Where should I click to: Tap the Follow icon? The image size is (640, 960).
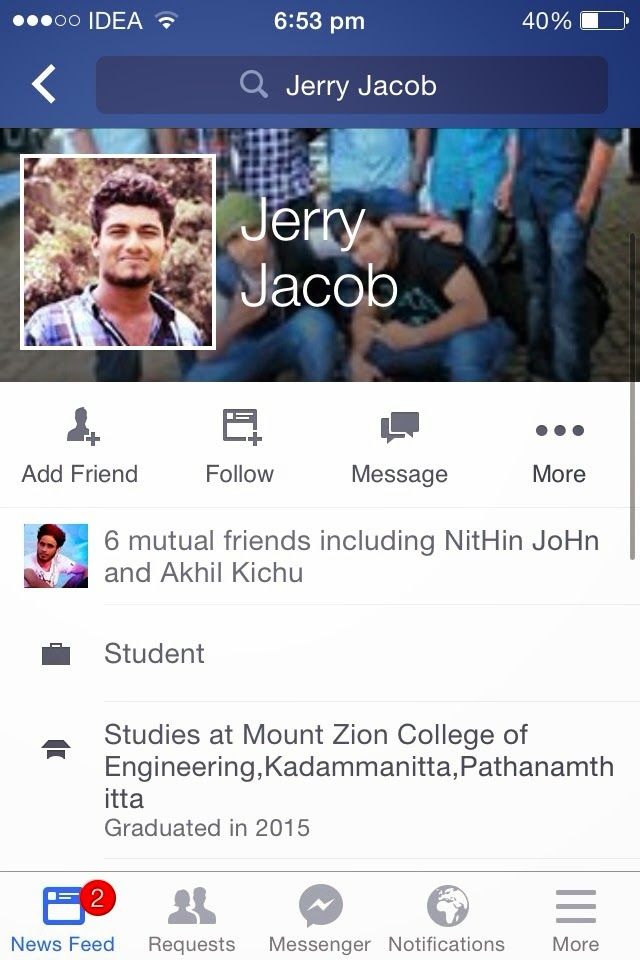click(x=241, y=426)
